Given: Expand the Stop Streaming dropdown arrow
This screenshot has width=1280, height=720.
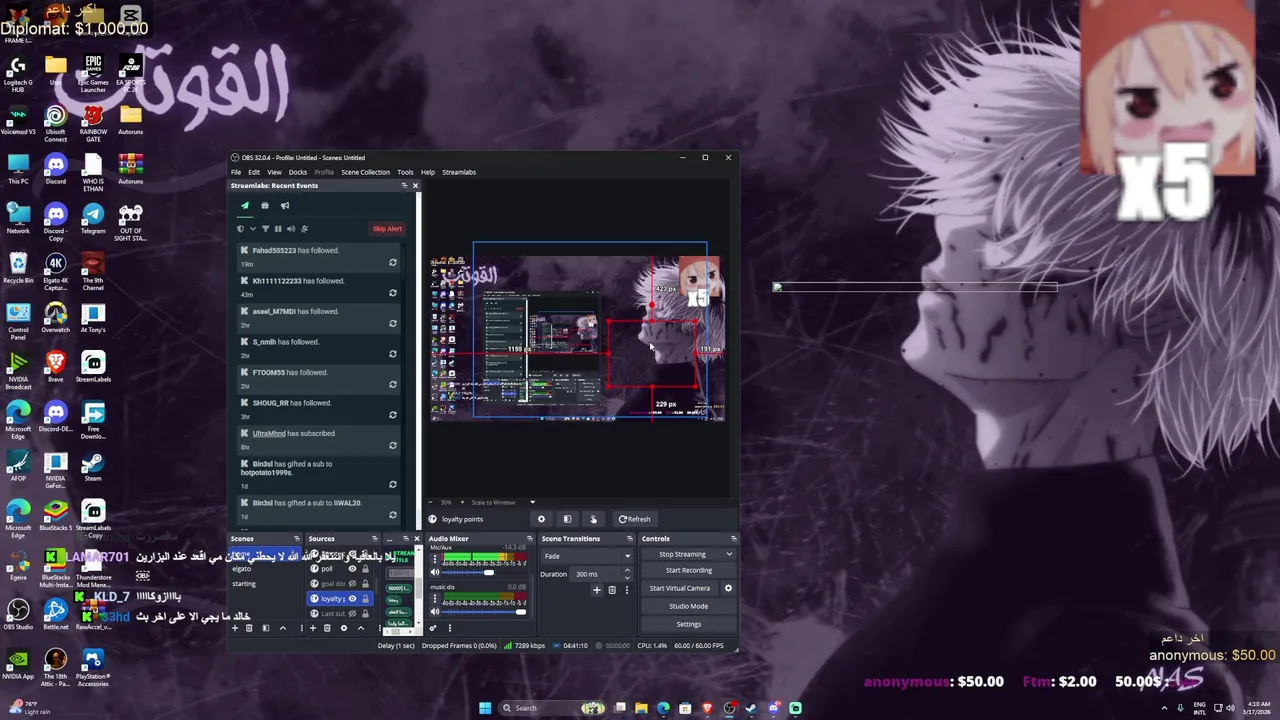Looking at the screenshot, I should pos(729,554).
